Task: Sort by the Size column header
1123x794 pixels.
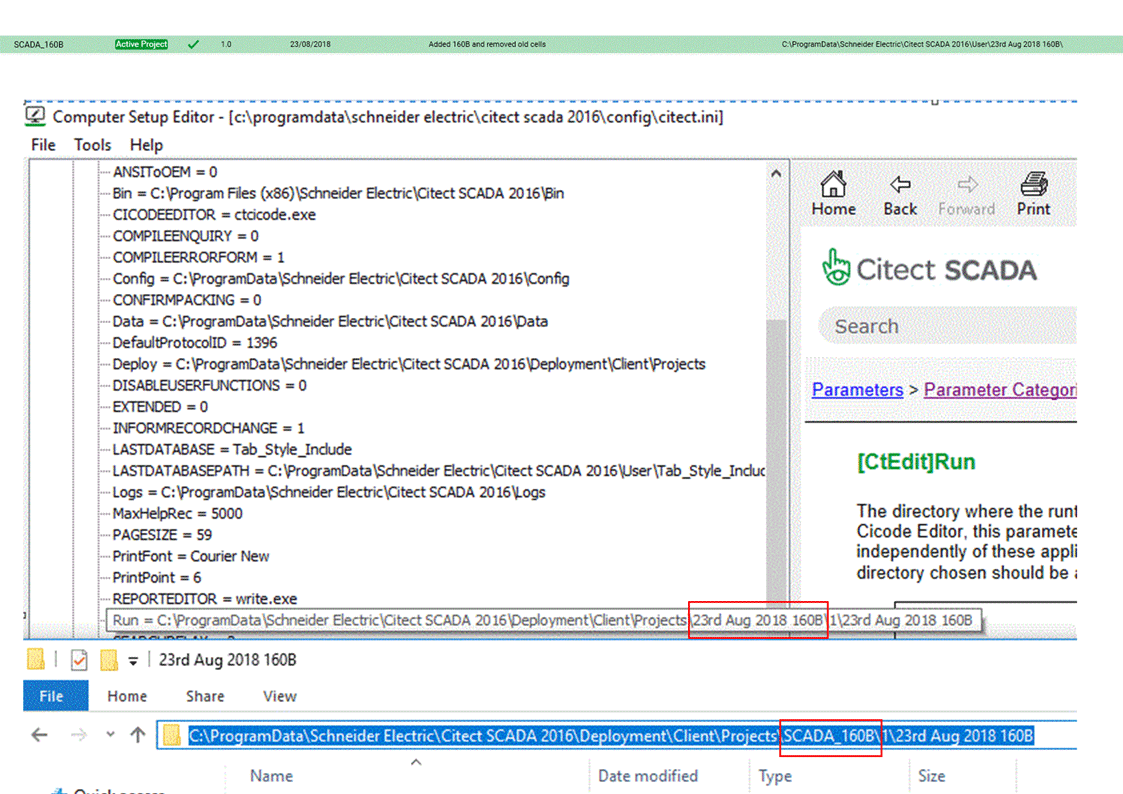Action: click(931, 775)
